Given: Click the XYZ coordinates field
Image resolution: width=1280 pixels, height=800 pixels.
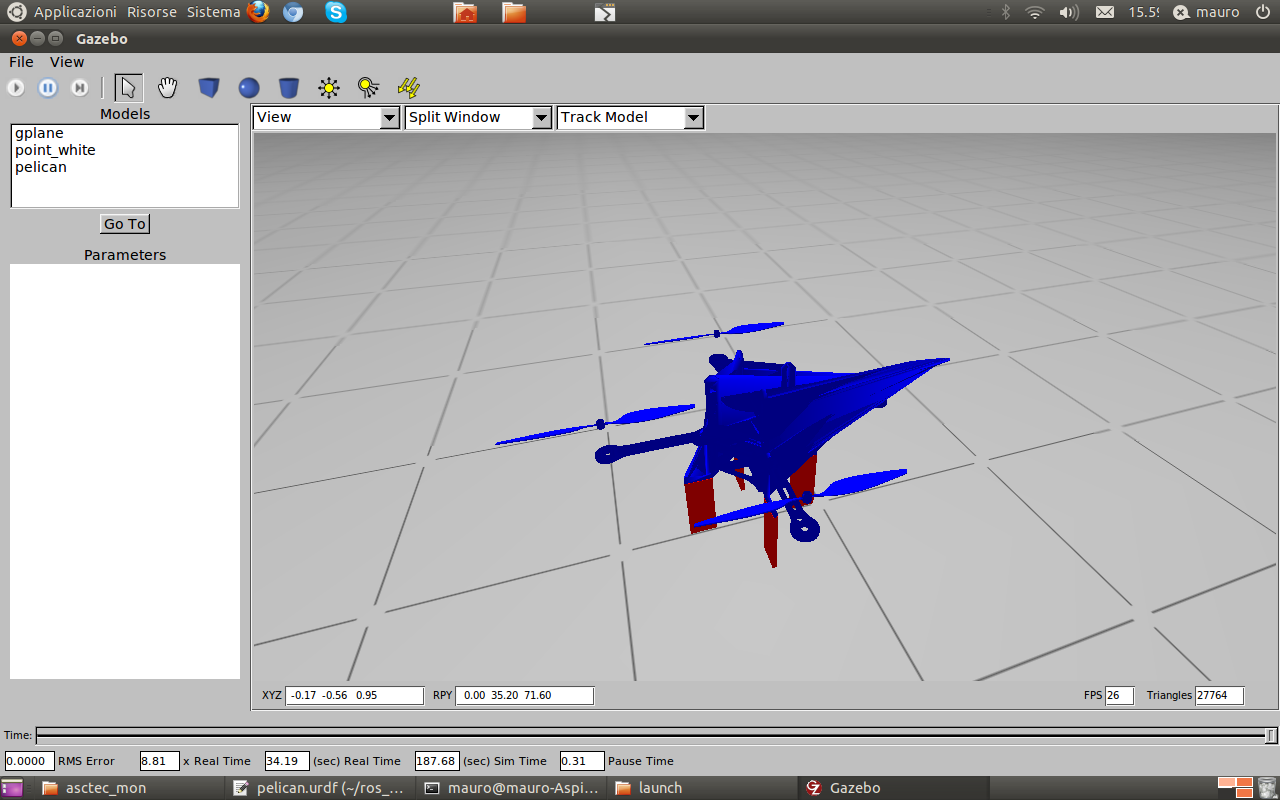Looking at the screenshot, I should click(x=355, y=695).
